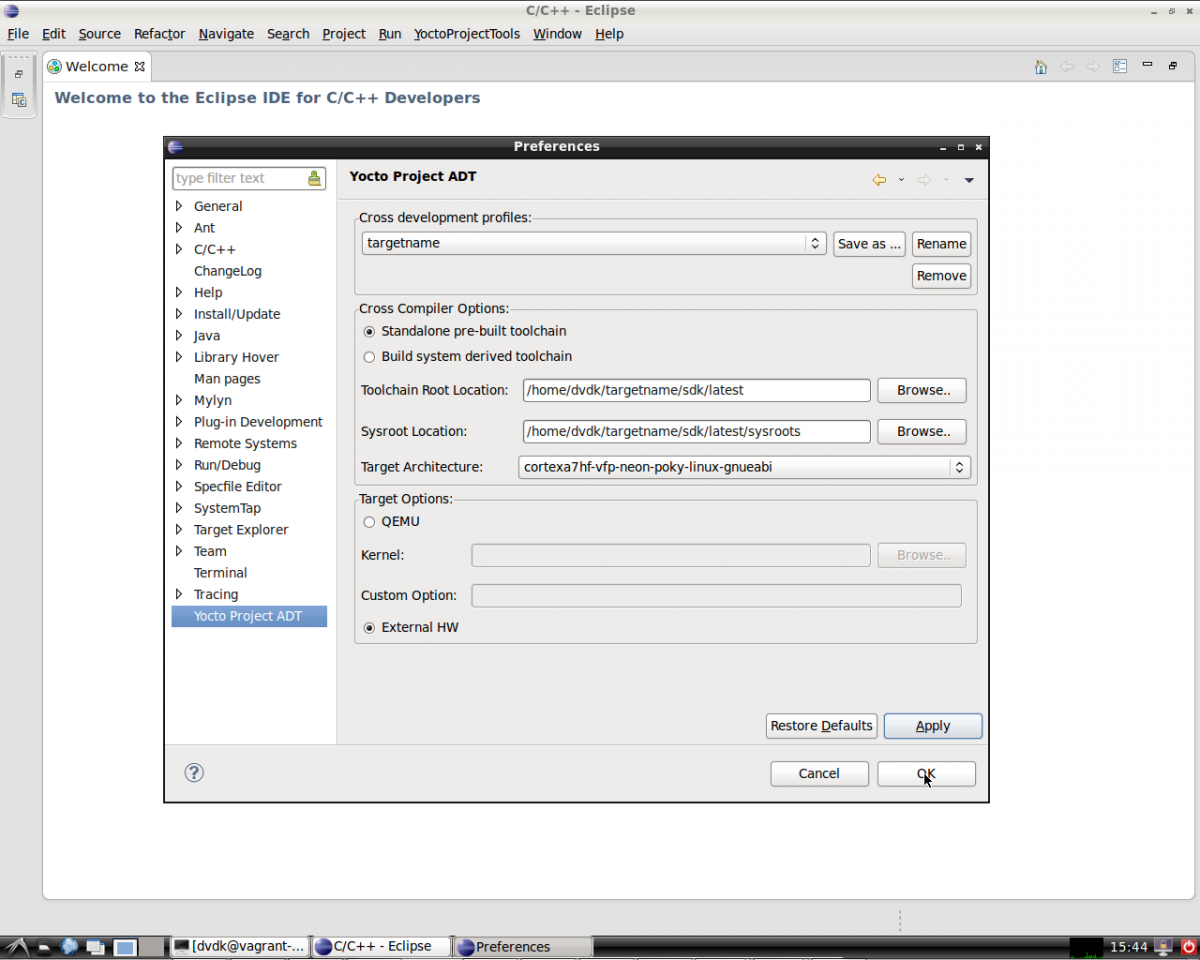
Task: Click the back navigation arrow in Preferences
Action: 878,180
